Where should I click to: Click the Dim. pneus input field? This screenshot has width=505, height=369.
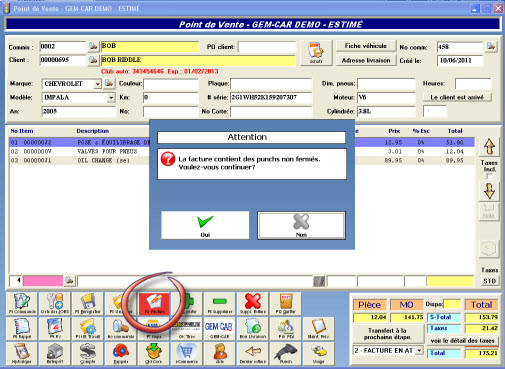[x=386, y=84]
